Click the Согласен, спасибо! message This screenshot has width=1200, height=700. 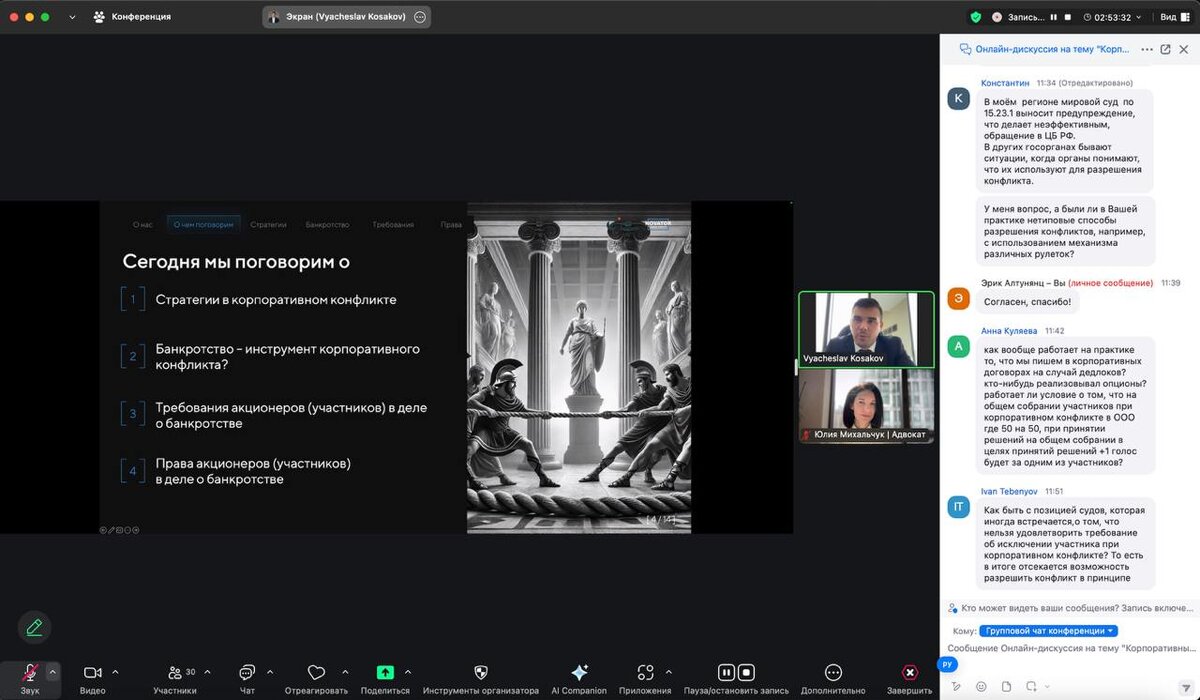1027,301
